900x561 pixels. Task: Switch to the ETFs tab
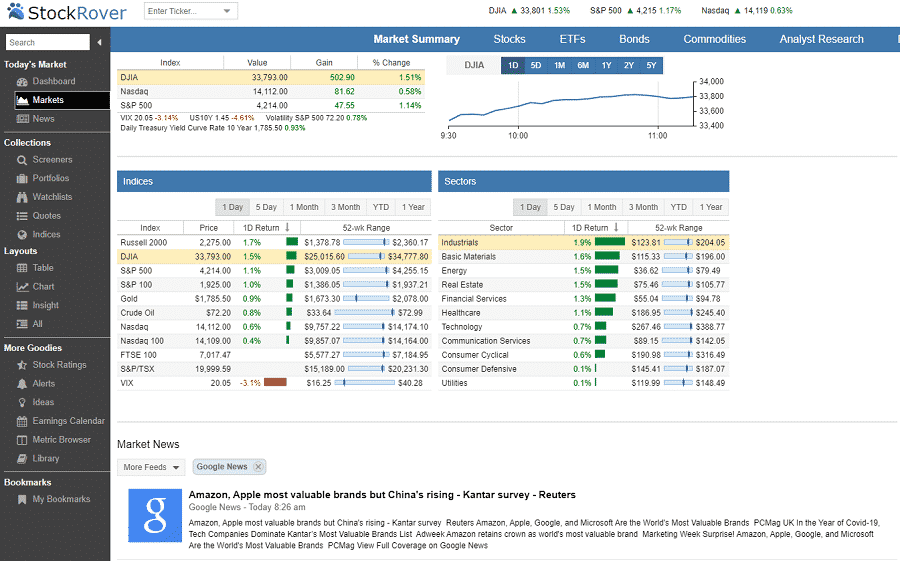(x=572, y=39)
